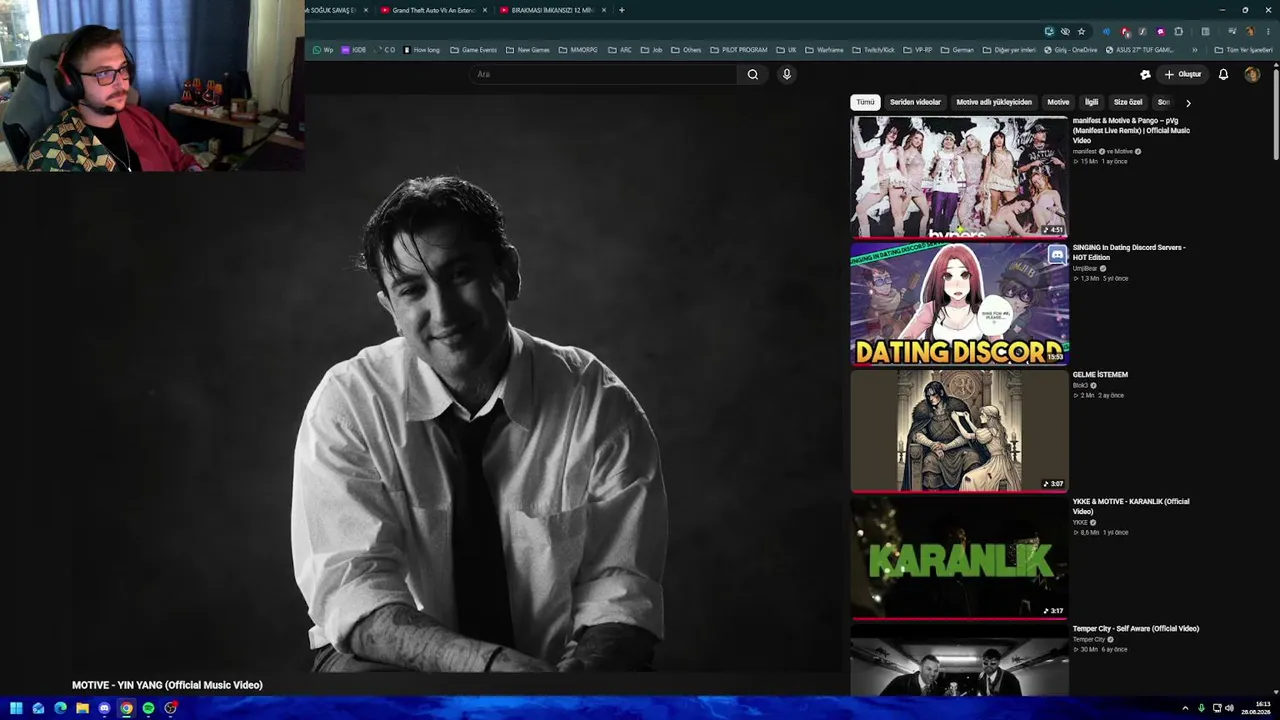The height and width of the screenshot is (720, 1280).
Task: Click the system tray volume icon
Action: click(x=1229, y=708)
